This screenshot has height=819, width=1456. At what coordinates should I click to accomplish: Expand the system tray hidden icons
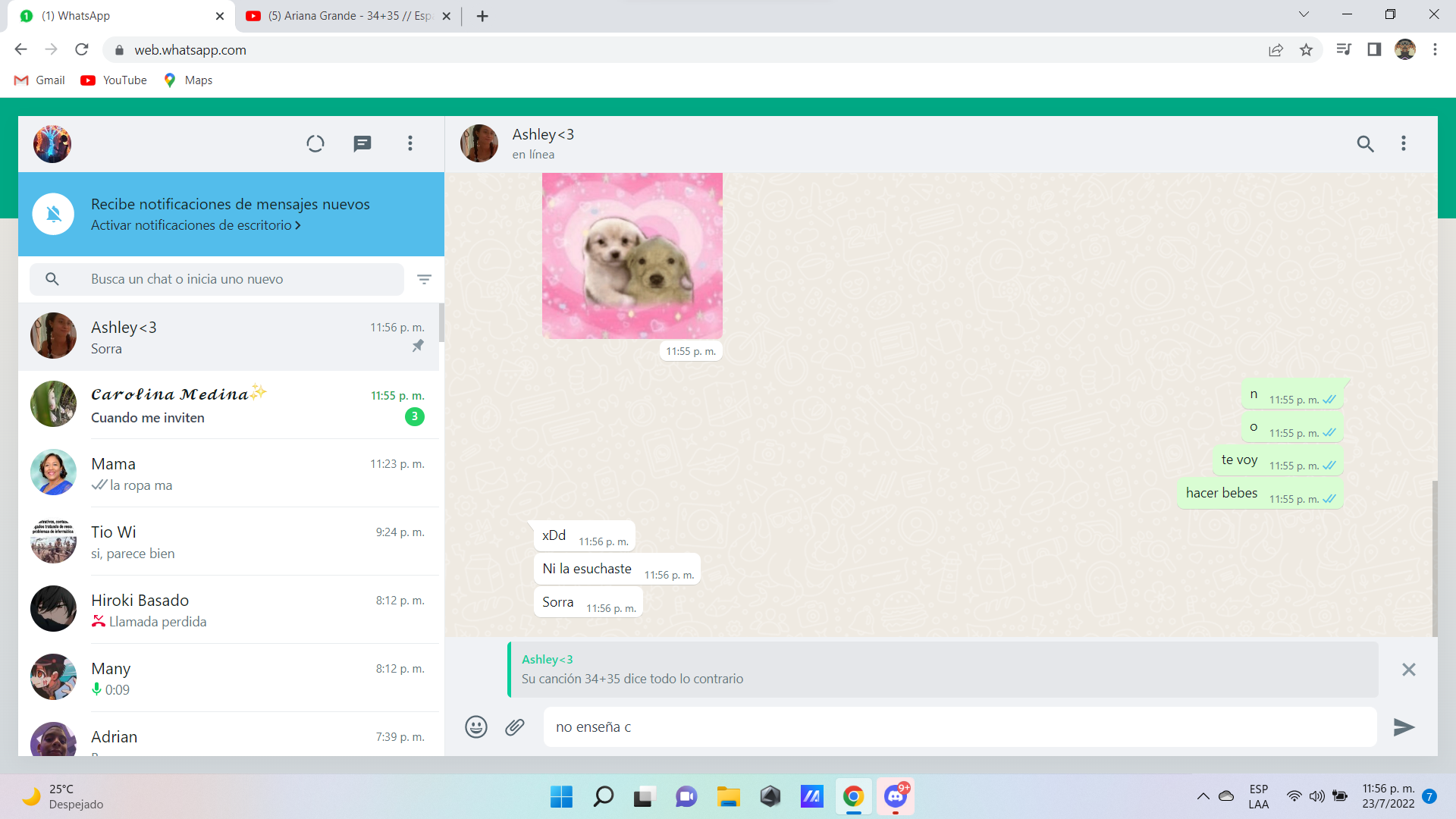pyautogui.click(x=1203, y=796)
